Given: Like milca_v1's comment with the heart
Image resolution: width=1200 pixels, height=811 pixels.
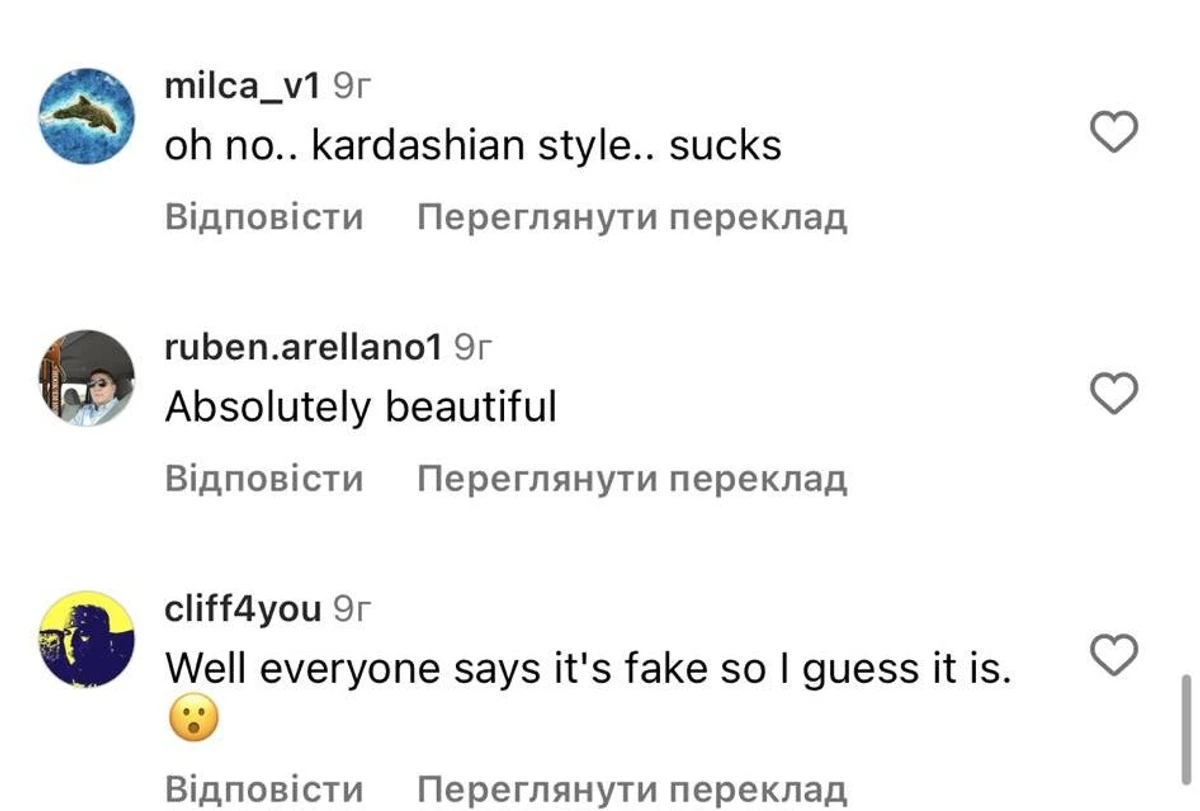Looking at the screenshot, I should coord(1113,132).
